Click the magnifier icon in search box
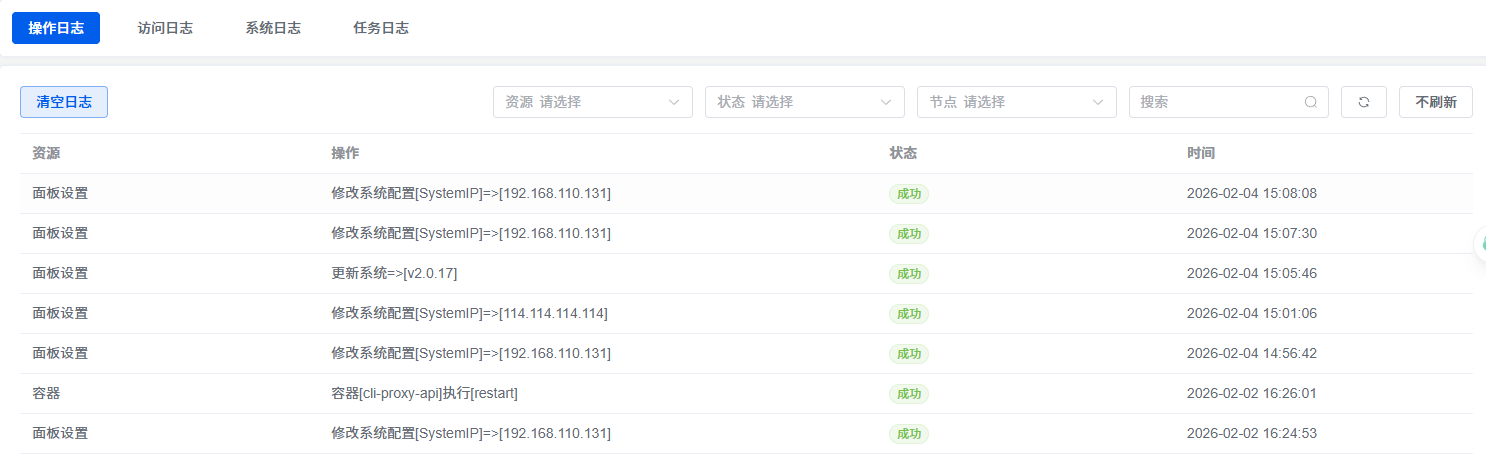1486x460 pixels. [x=1310, y=102]
